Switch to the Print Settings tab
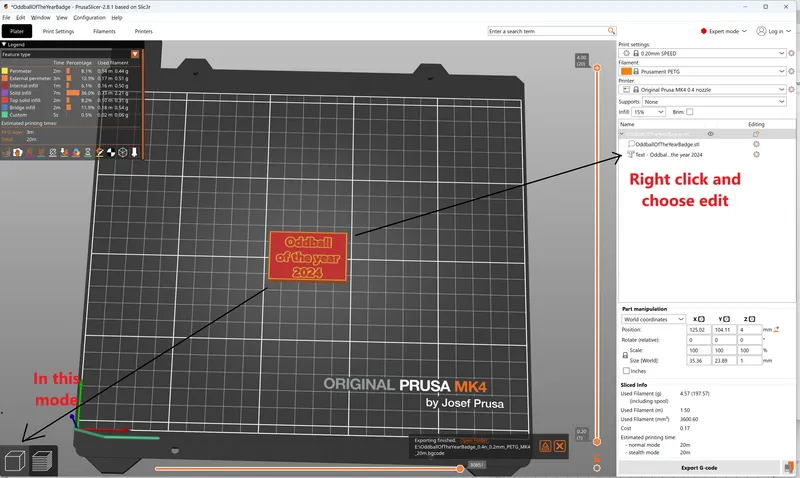The height and width of the screenshot is (478, 800). pyautogui.click(x=58, y=31)
